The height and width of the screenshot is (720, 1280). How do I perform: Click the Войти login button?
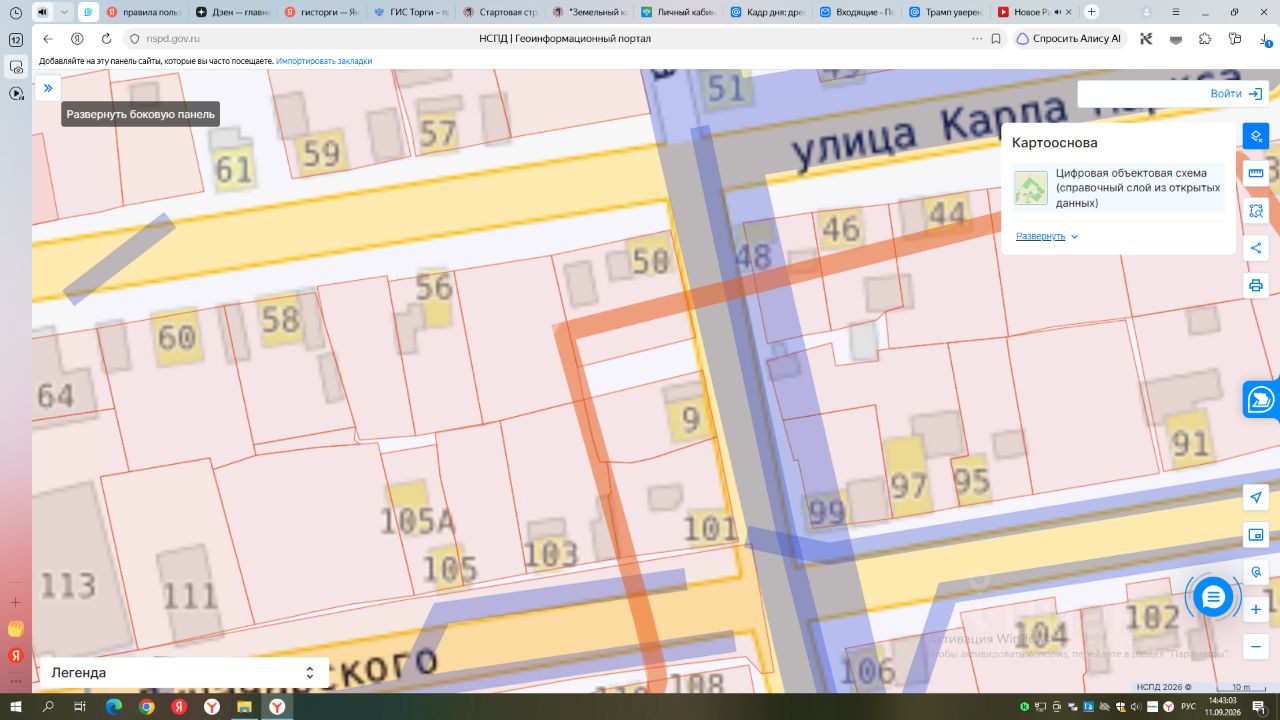[x=1236, y=93]
